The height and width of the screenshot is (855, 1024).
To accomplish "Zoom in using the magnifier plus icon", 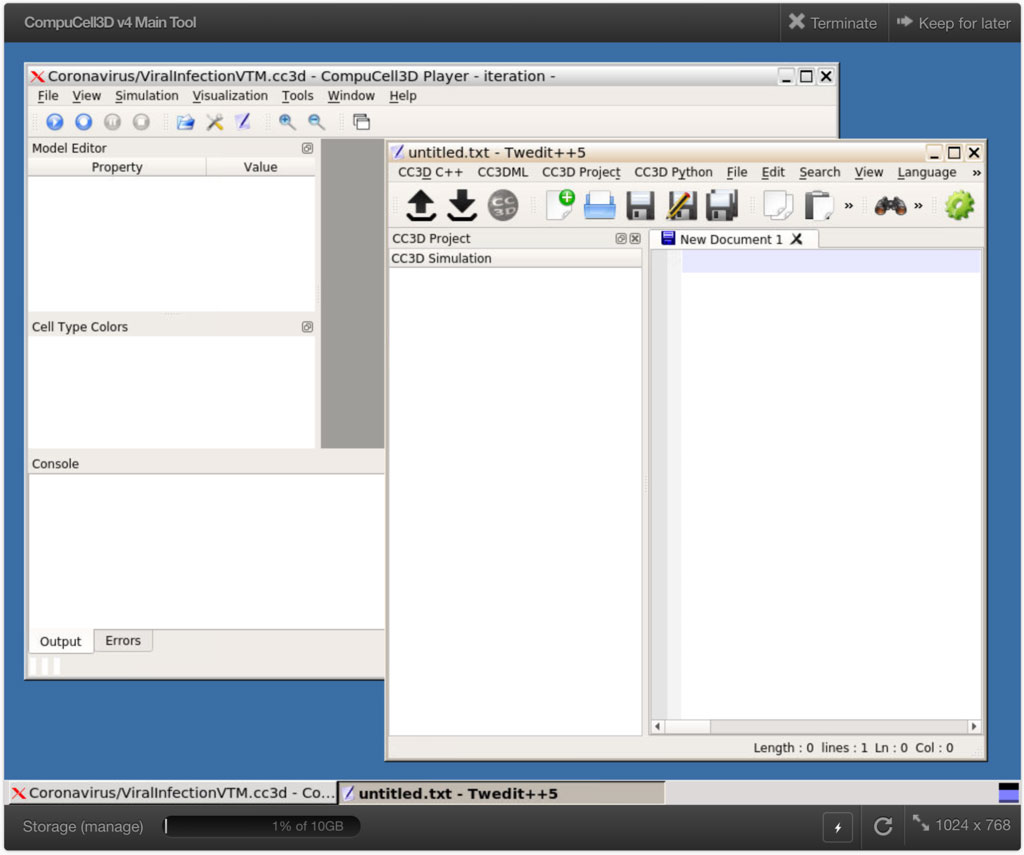I will 287,122.
